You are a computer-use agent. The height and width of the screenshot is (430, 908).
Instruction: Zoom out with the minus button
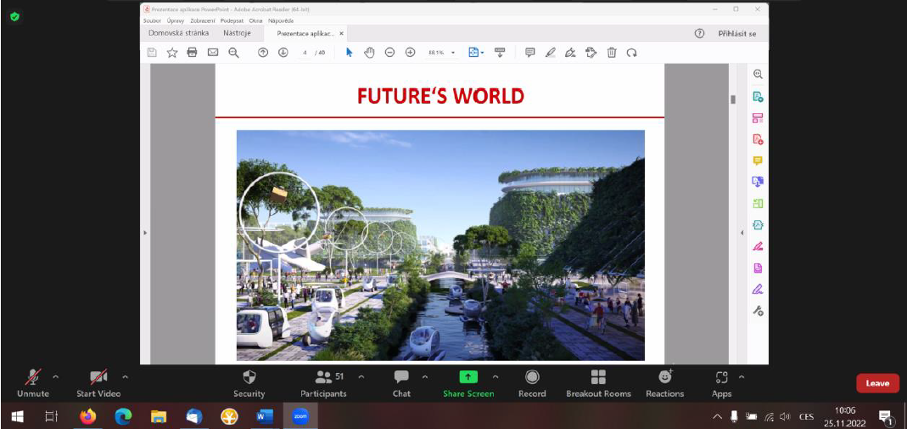tap(390, 53)
